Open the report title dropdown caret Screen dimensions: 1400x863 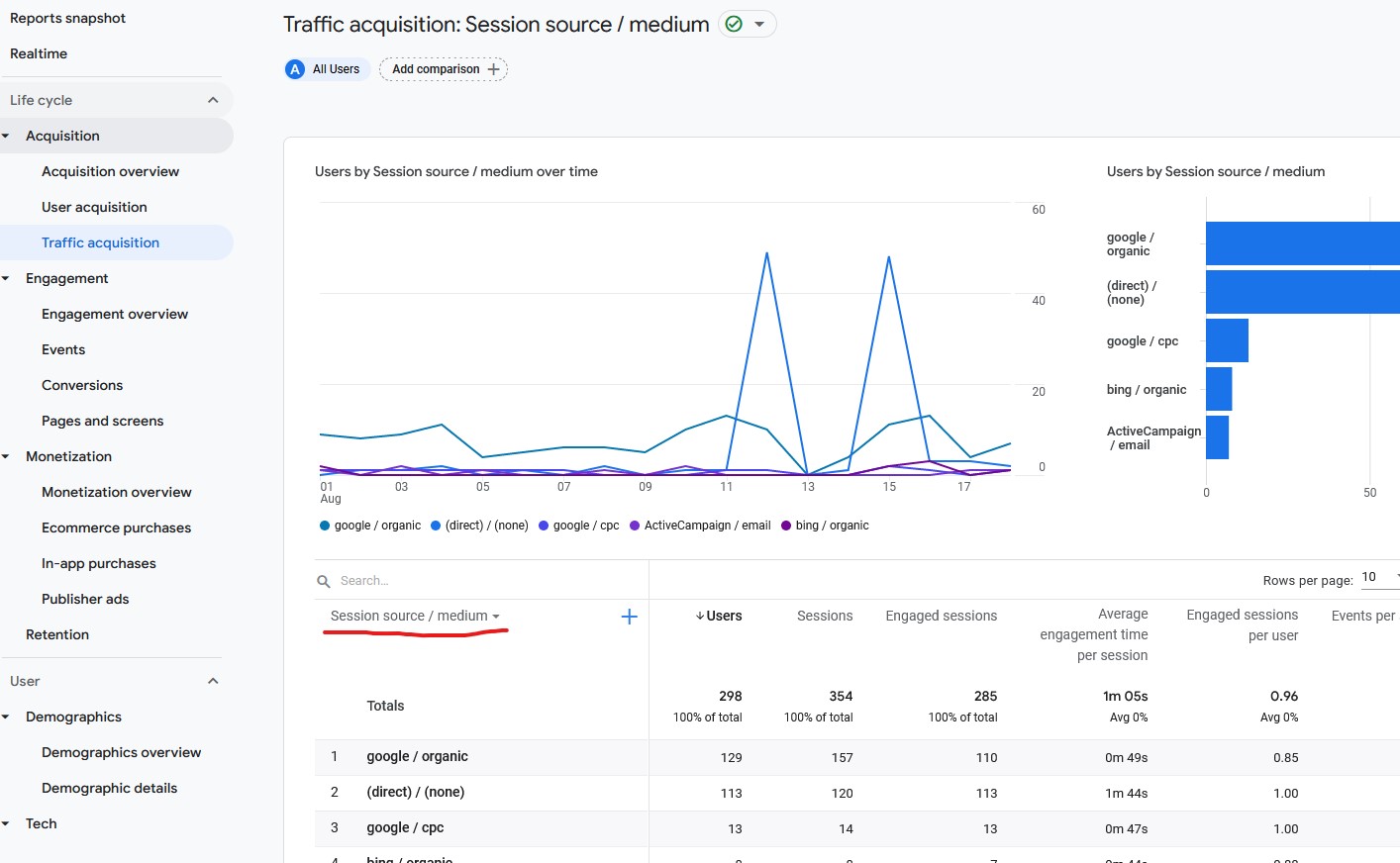(x=759, y=24)
